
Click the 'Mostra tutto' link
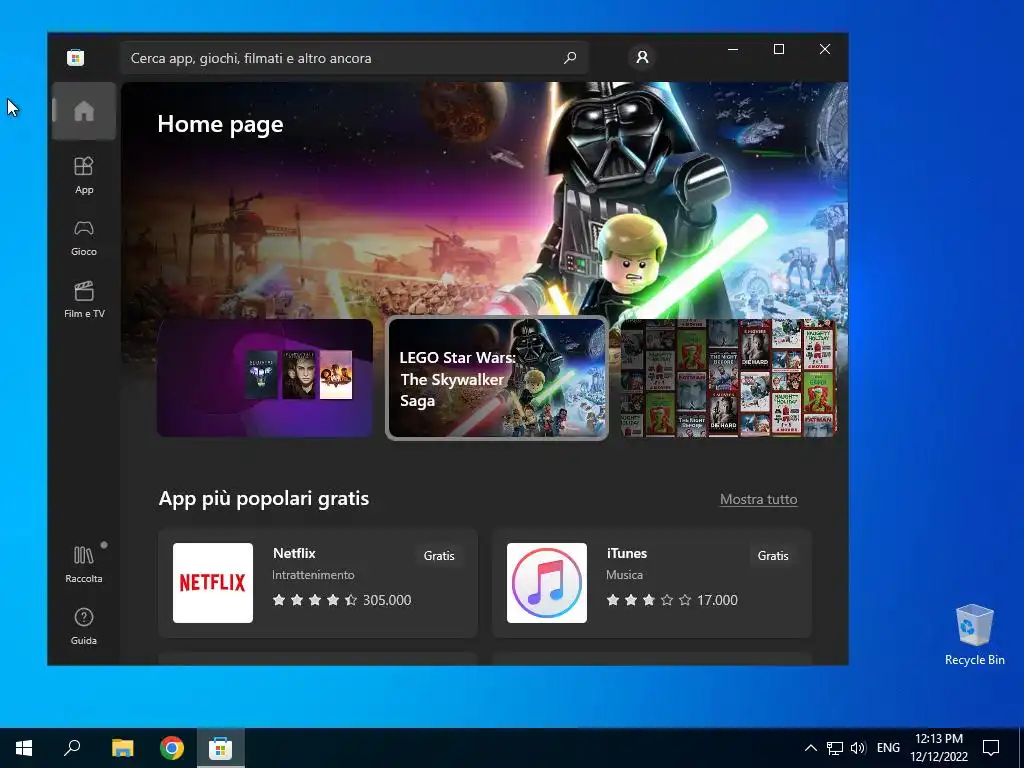pos(758,500)
